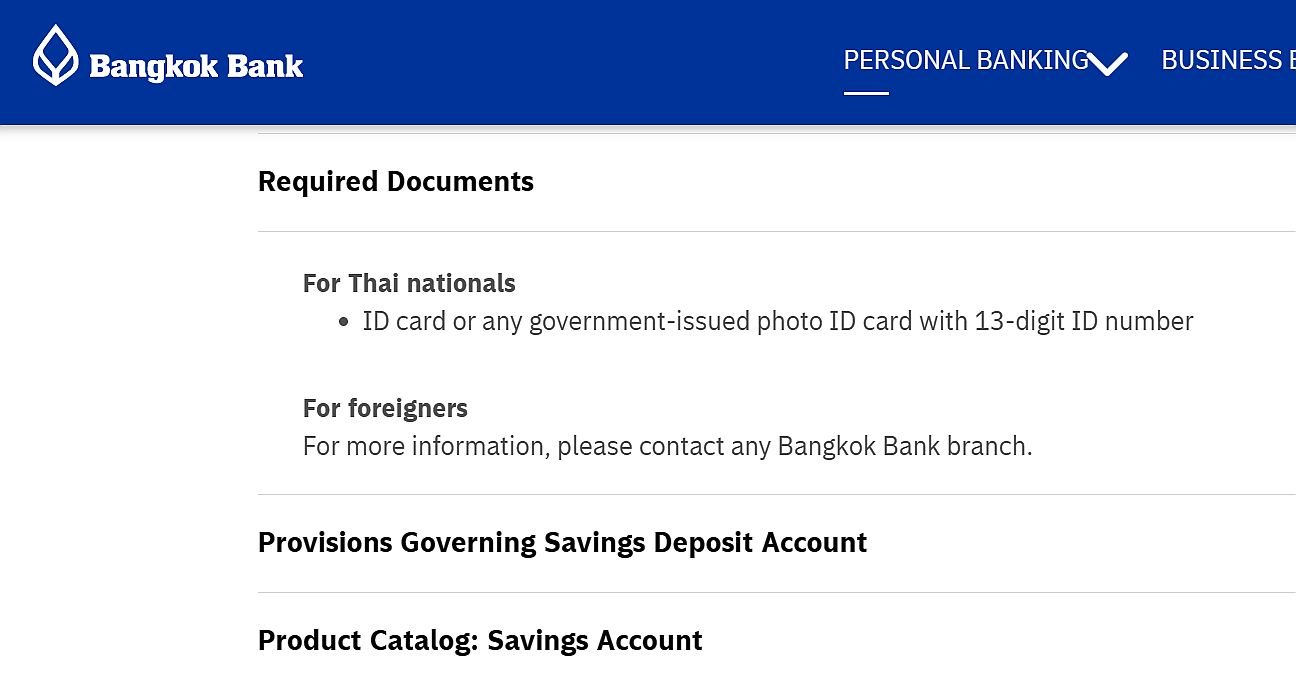
Task: Click the For foreigners heading
Action: 385,409
